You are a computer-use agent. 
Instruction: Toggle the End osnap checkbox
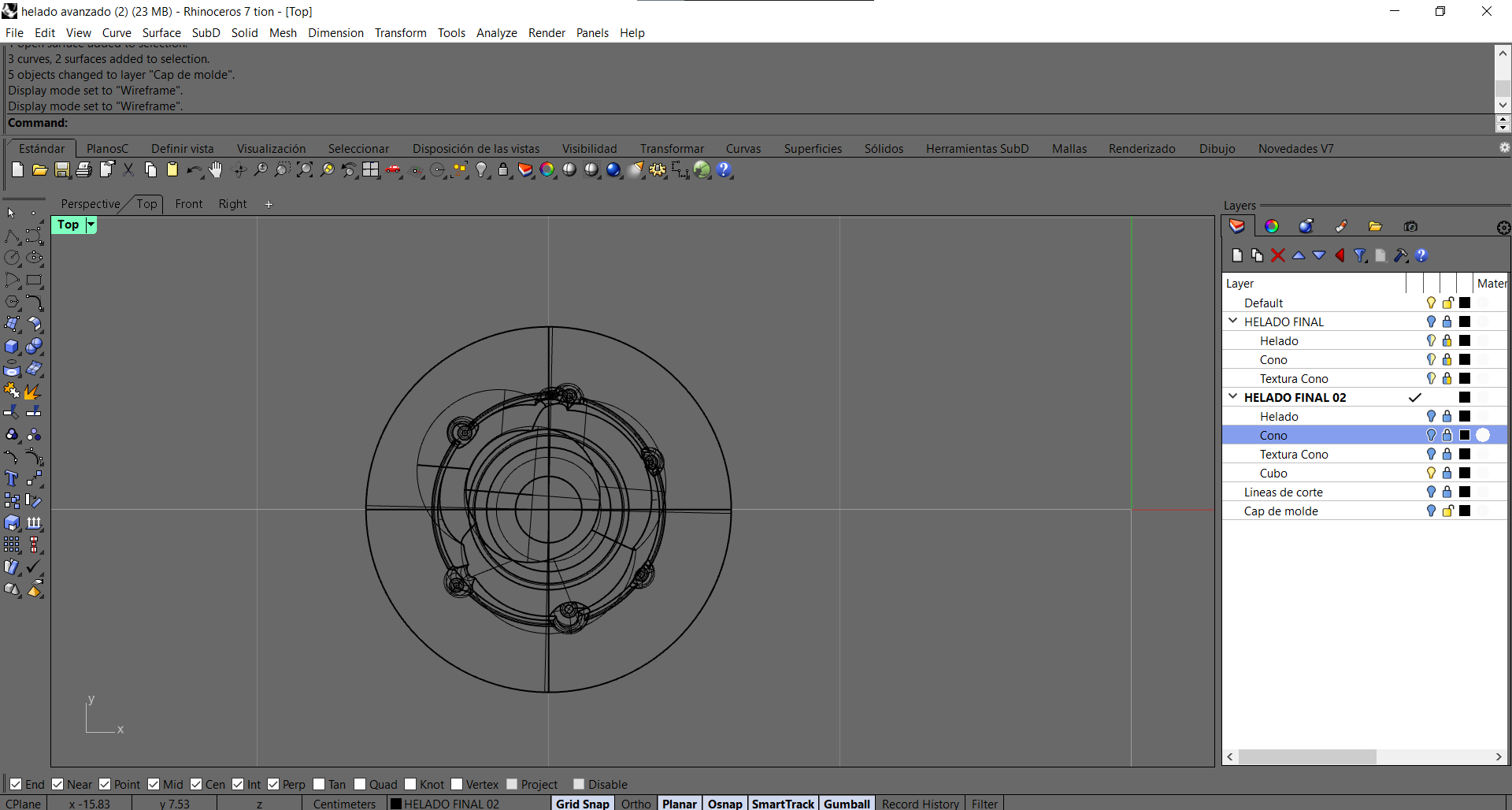[16, 784]
